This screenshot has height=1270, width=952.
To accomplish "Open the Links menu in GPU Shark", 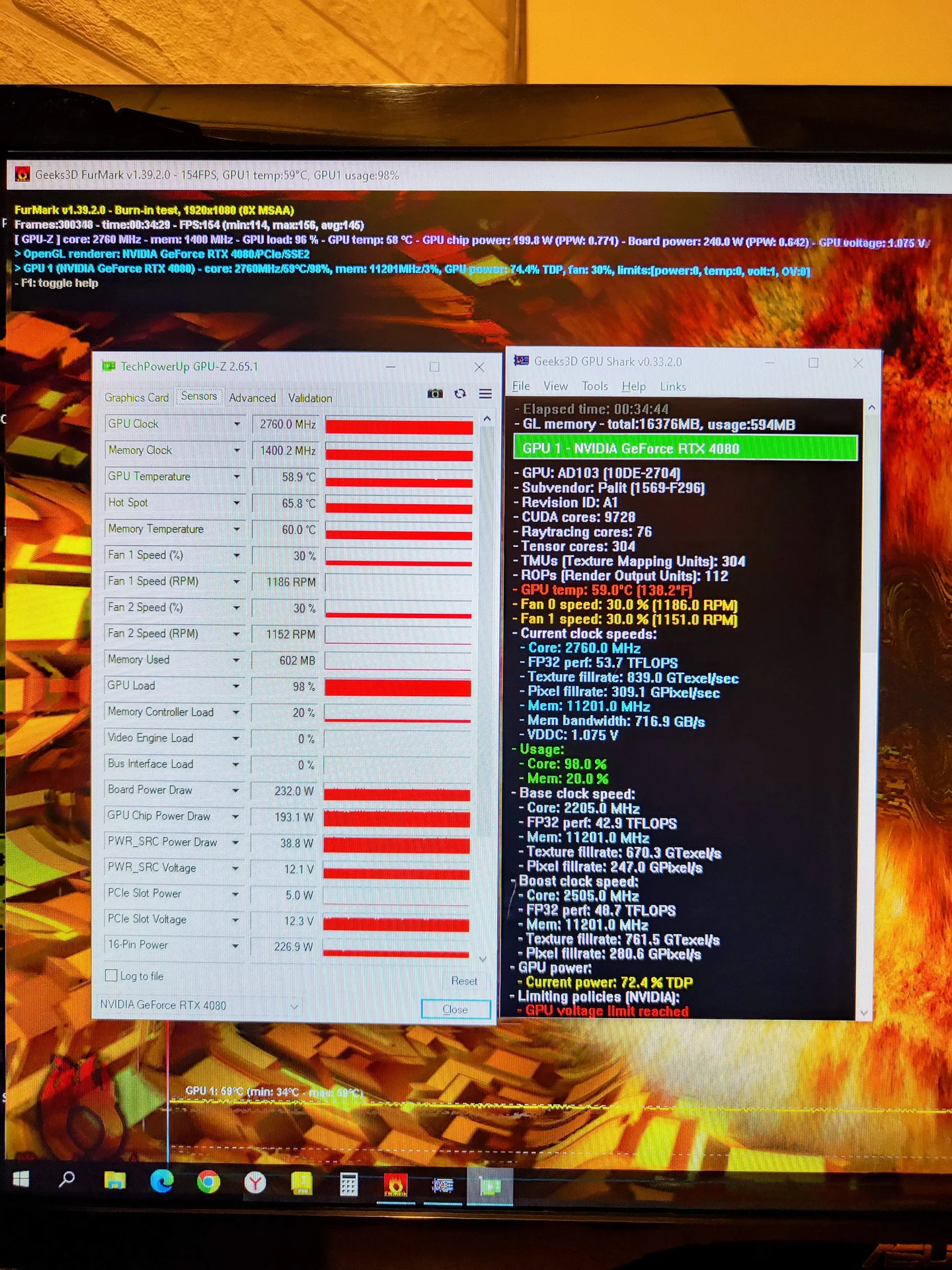I will (673, 386).
